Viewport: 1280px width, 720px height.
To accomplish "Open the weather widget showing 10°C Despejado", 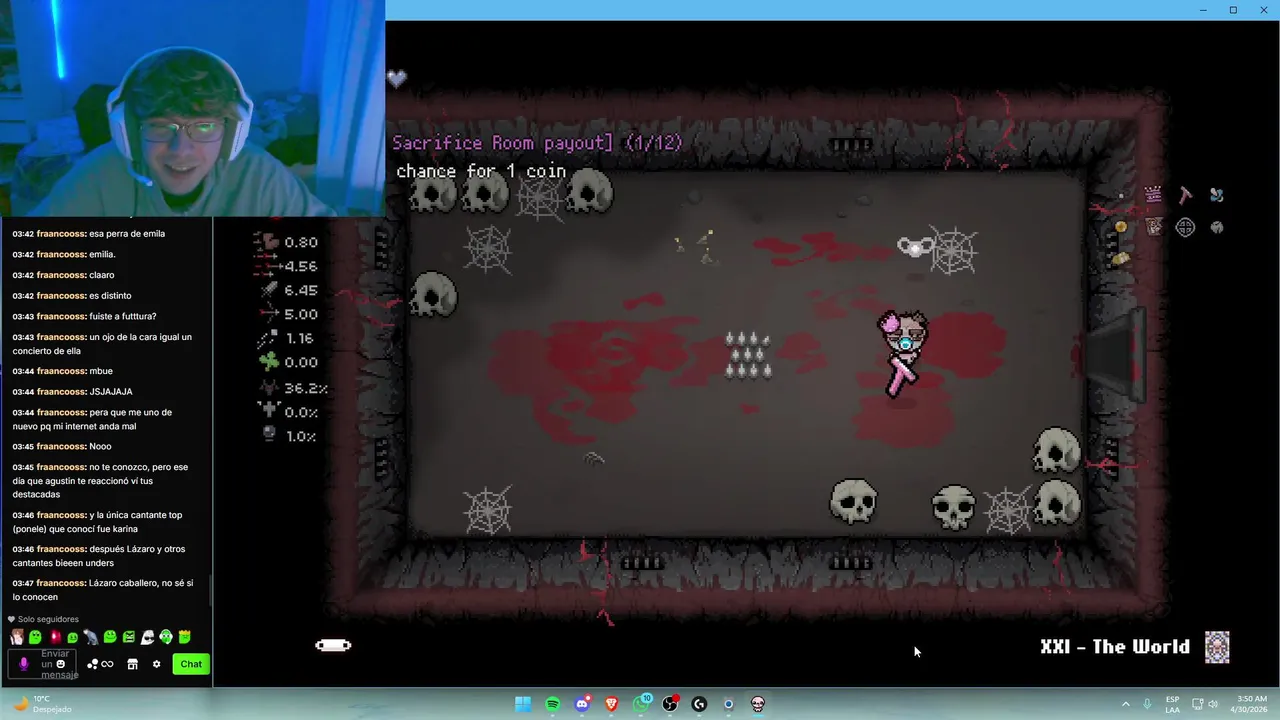I will pyautogui.click(x=40, y=704).
